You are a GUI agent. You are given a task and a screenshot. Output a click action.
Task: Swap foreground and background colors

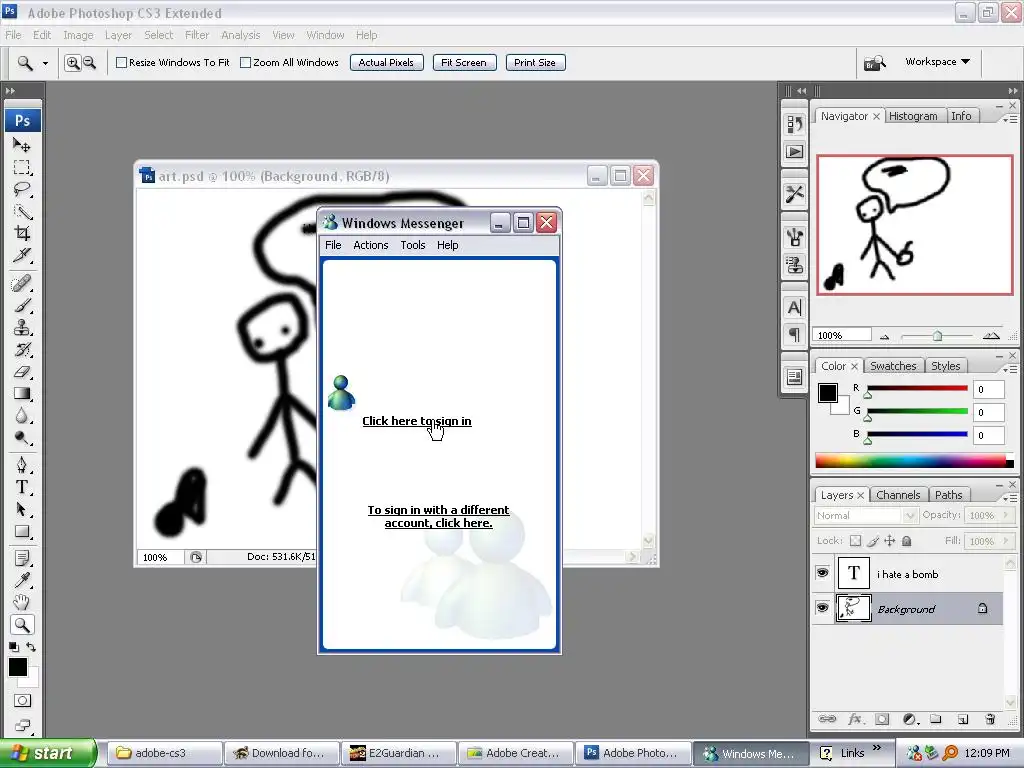pos(31,647)
